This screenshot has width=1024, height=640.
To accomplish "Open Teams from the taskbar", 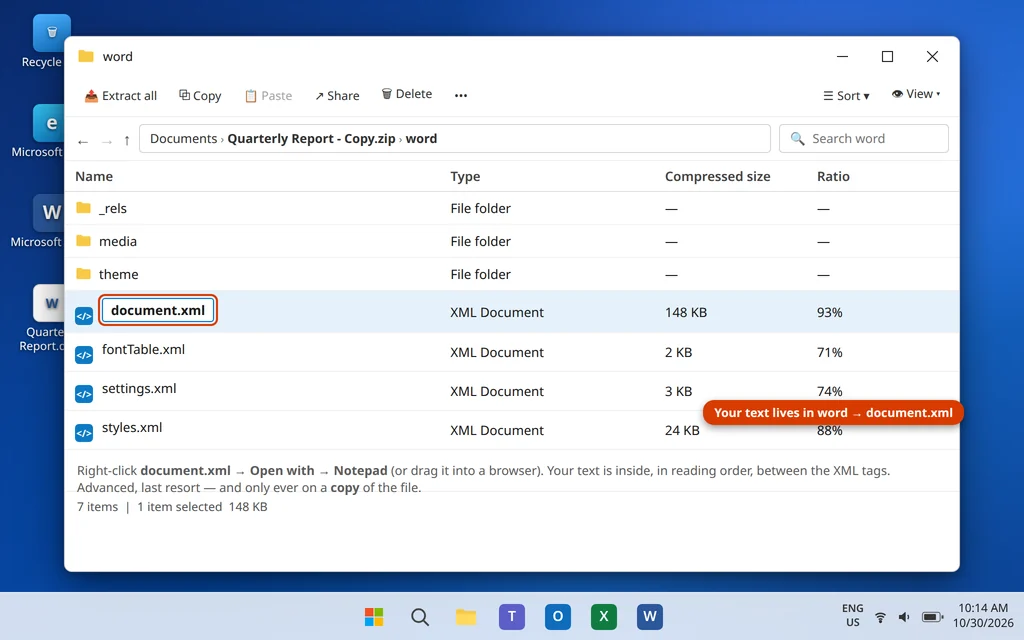I will click(511, 616).
